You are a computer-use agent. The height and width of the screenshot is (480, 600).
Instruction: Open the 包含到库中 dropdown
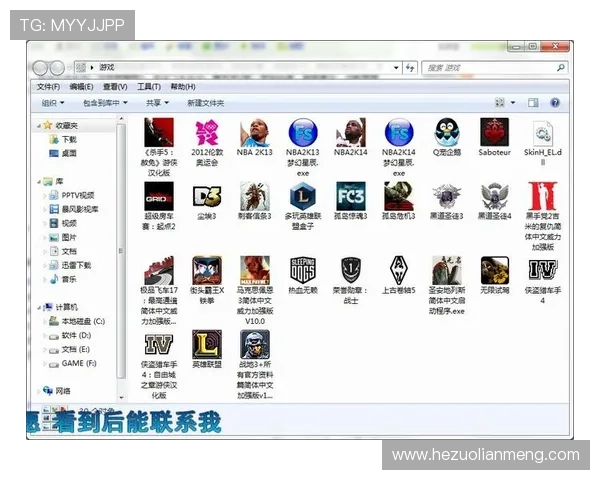coord(105,103)
